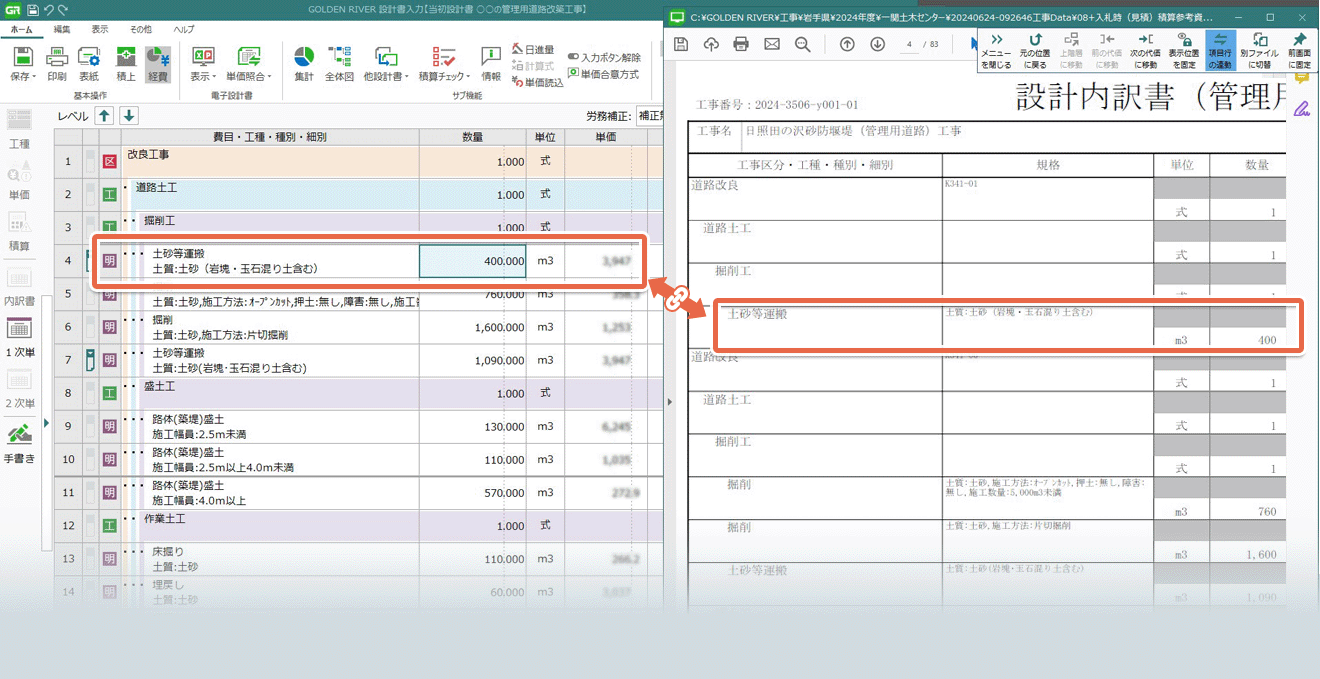Click the undo icon in title bar
This screenshot has width=1320, height=679.
(48, 9)
